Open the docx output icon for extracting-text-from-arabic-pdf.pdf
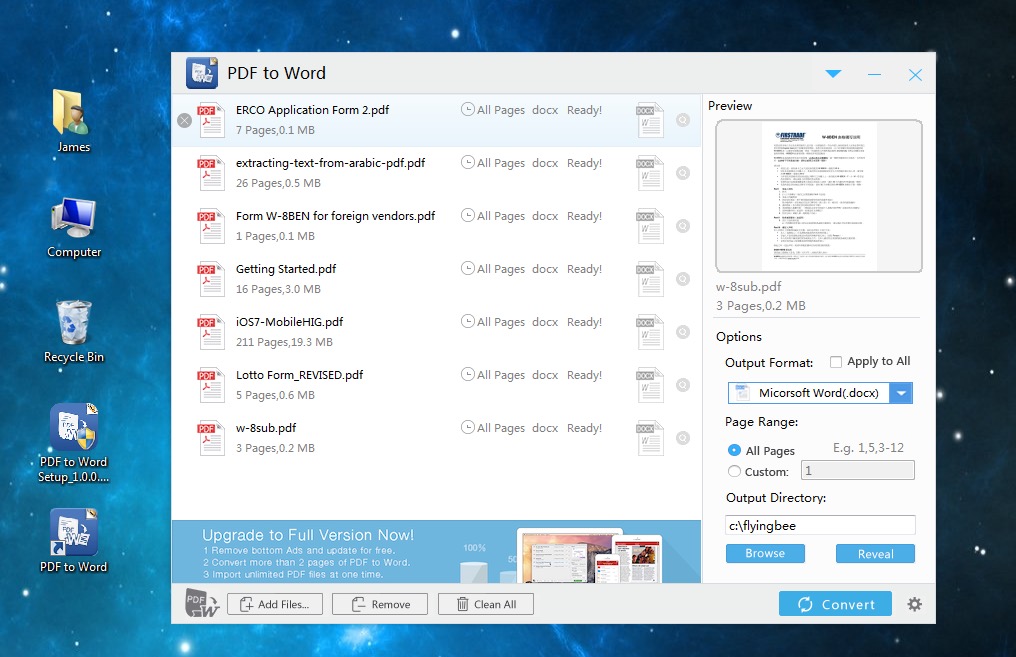 tap(650, 173)
